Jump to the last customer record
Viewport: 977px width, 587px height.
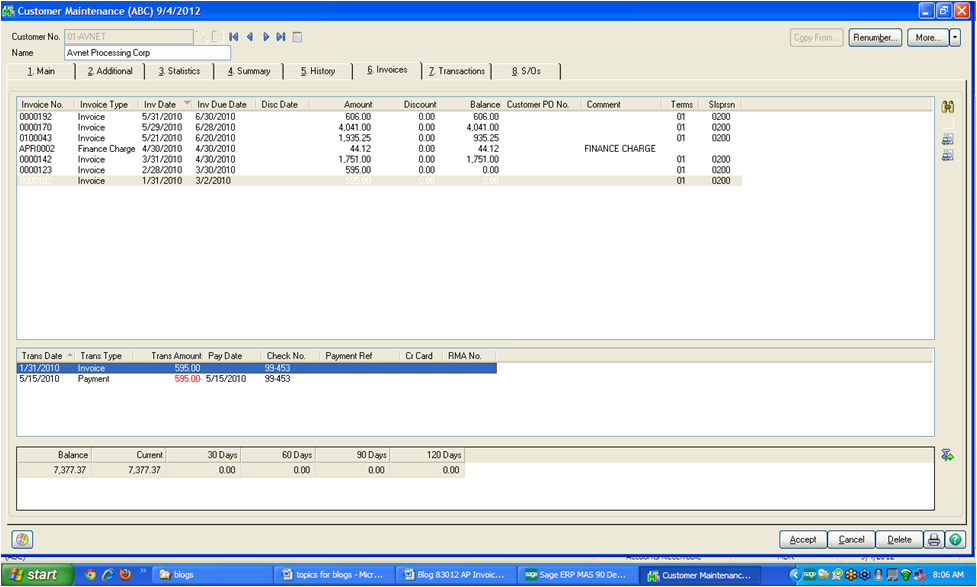[x=281, y=37]
